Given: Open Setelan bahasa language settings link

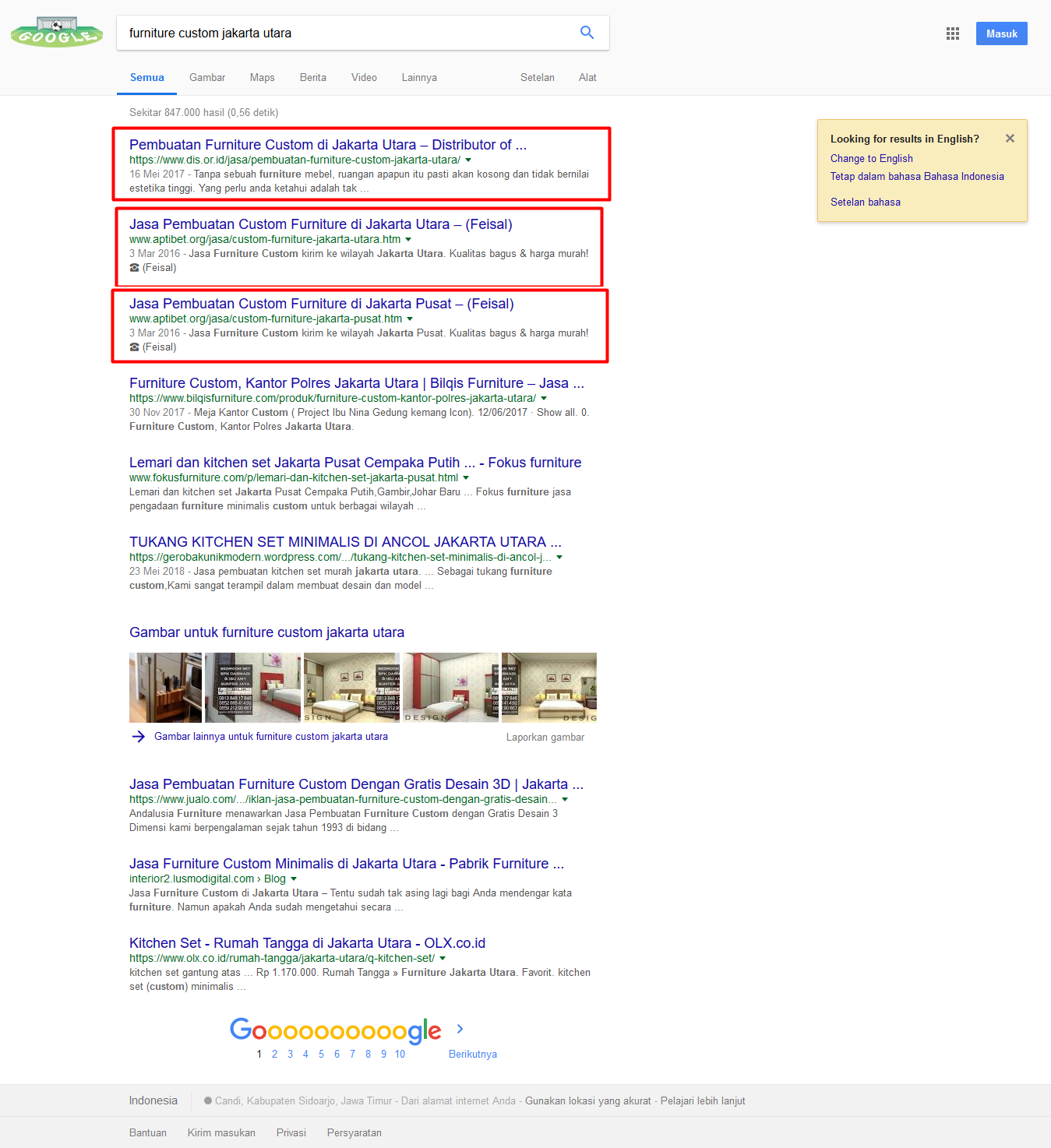Looking at the screenshot, I should tap(866, 202).
